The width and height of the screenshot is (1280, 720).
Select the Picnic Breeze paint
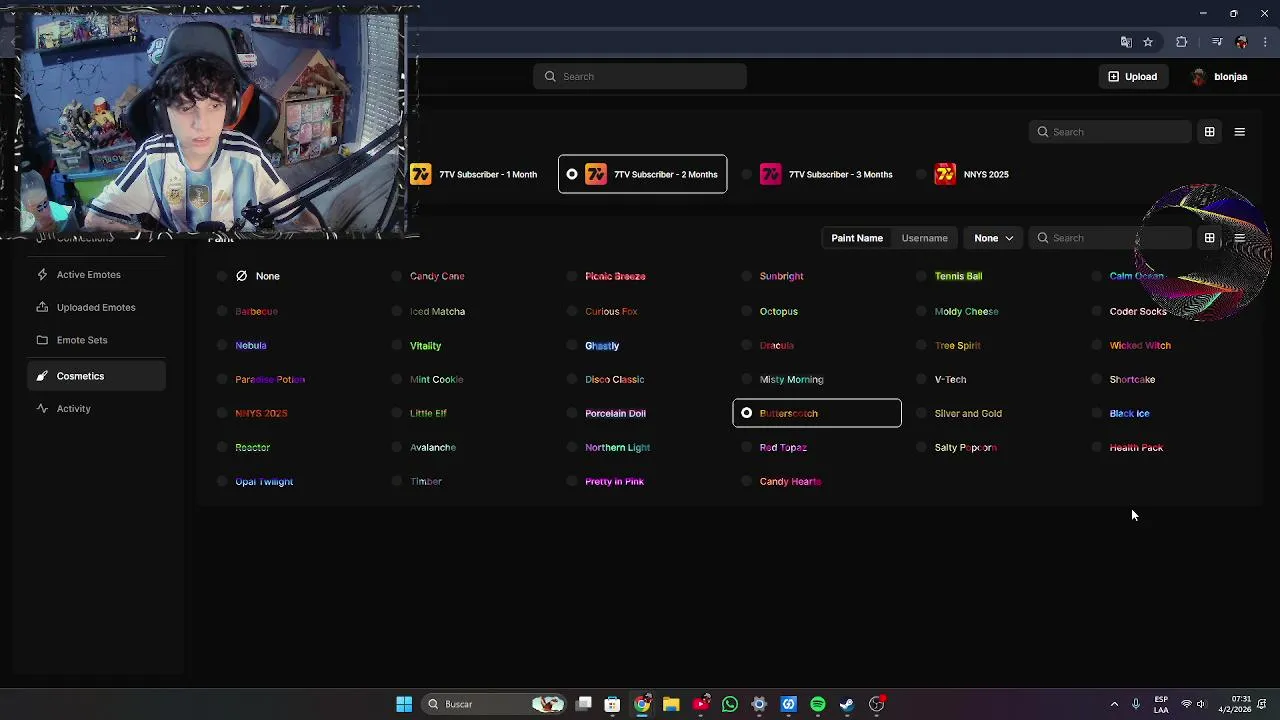(615, 276)
